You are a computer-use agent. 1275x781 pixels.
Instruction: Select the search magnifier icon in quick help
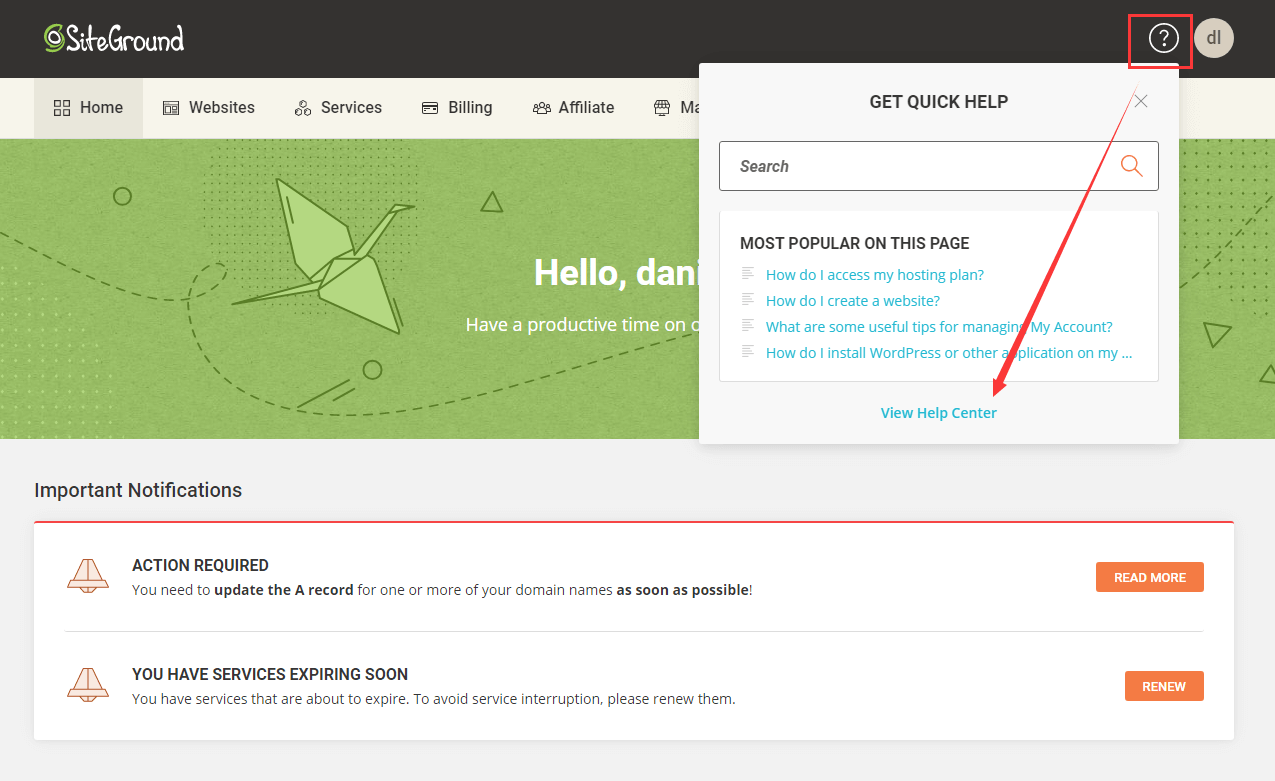(1131, 165)
